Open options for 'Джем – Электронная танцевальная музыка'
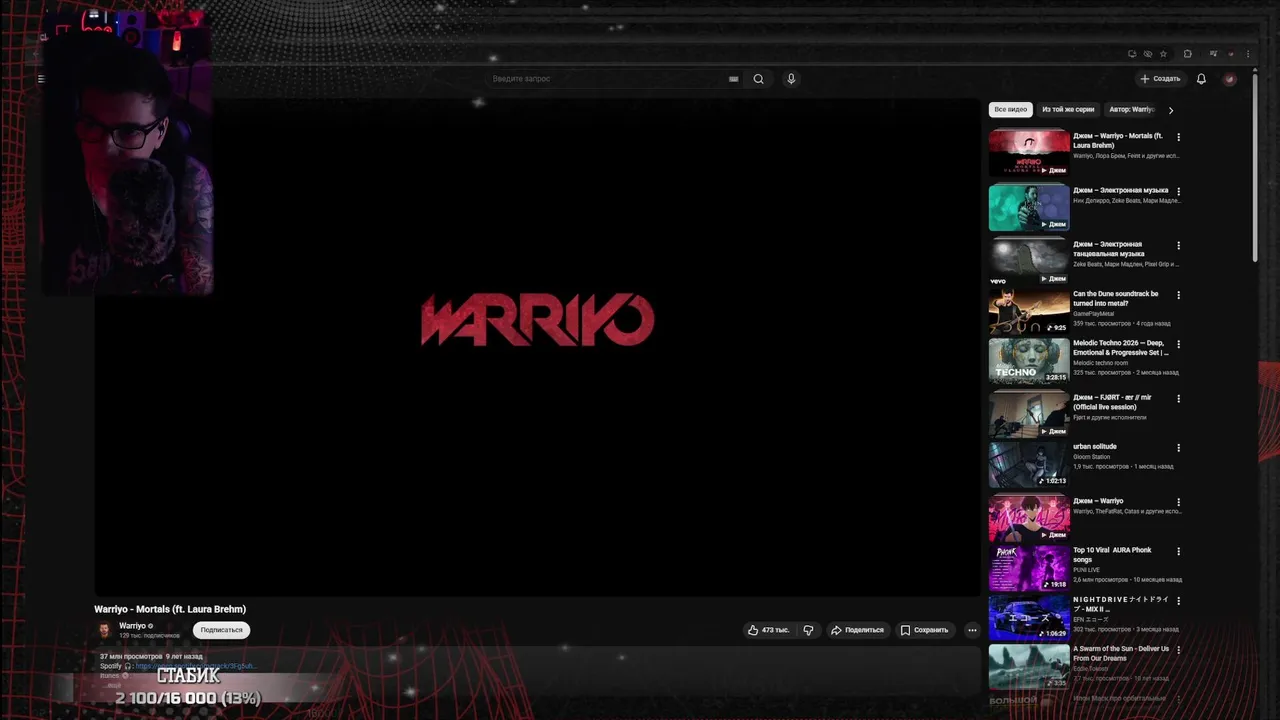This screenshot has width=1280, height=720. coord(1178,245)
